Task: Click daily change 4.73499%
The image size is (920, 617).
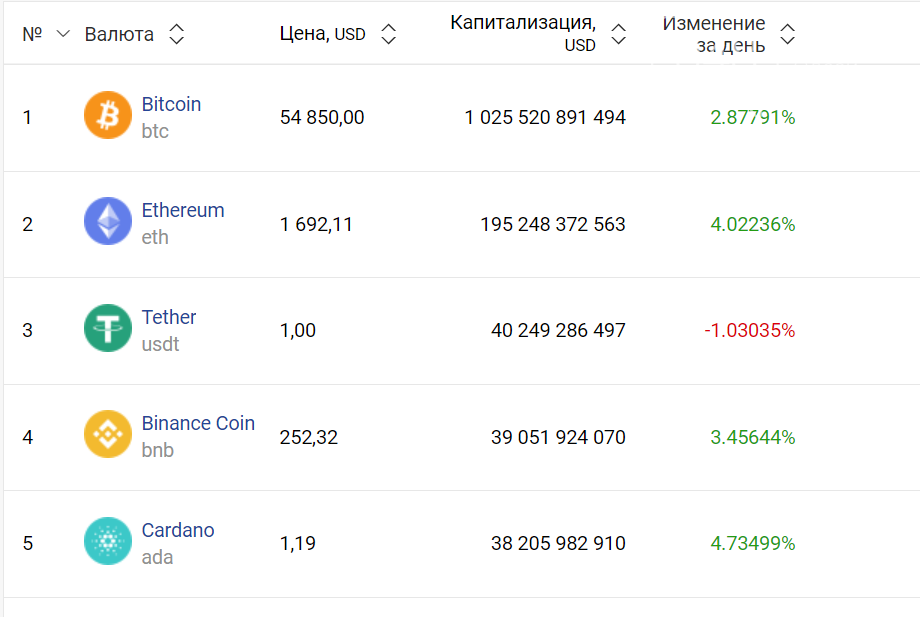Action: [753, 543]
